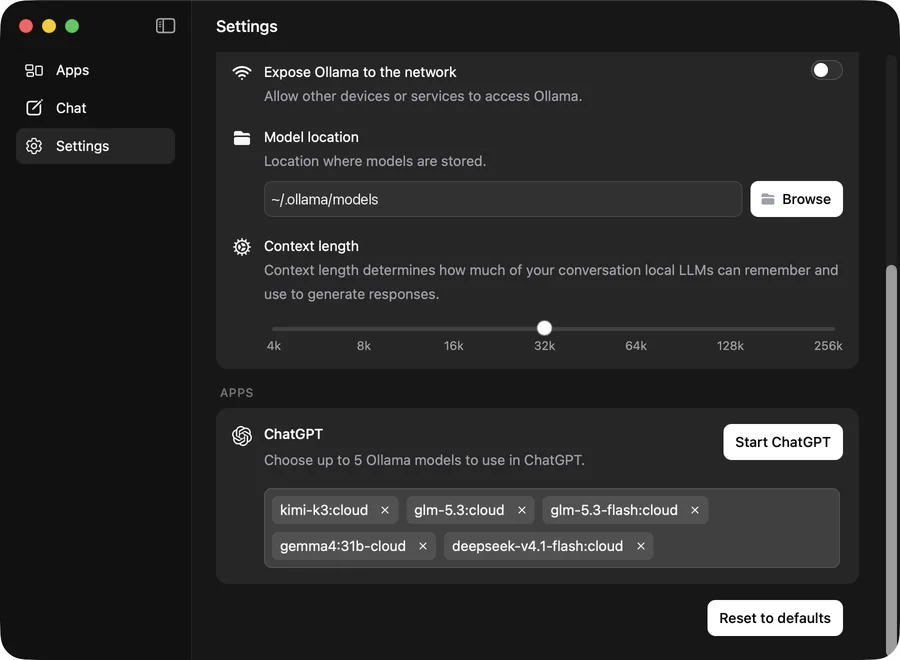The width and height of the screenshot is (900, 660).
Task: Open Chat in the sidebar
Action: (x=95, y=108)
